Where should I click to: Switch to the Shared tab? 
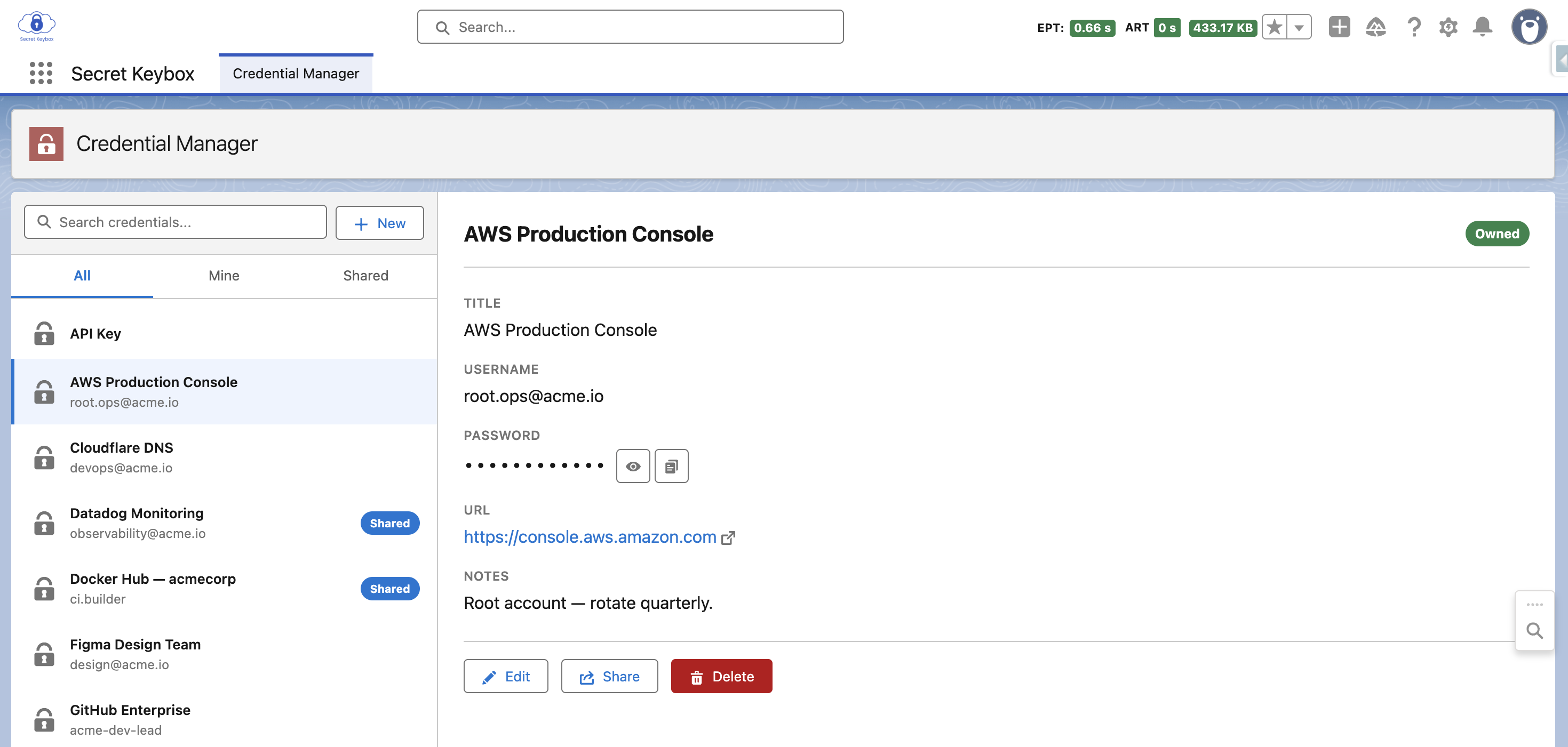(x=366, y=276)
